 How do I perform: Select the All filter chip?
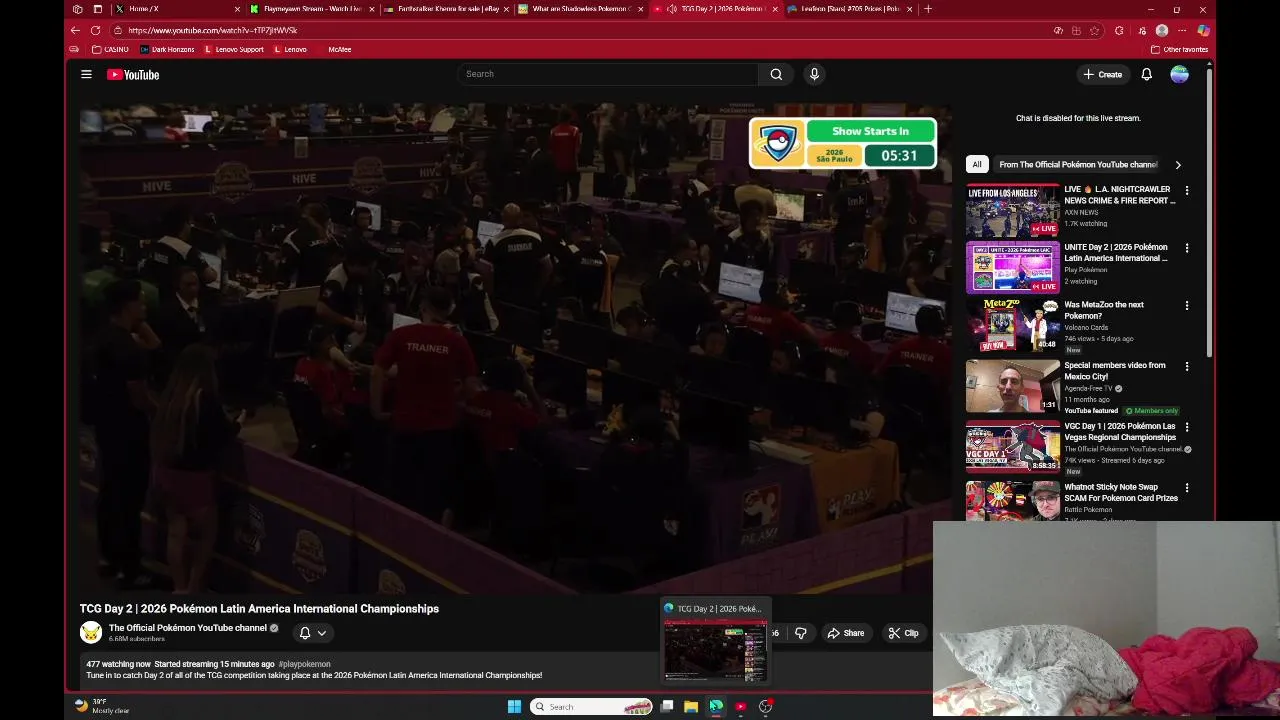point(977,165)
